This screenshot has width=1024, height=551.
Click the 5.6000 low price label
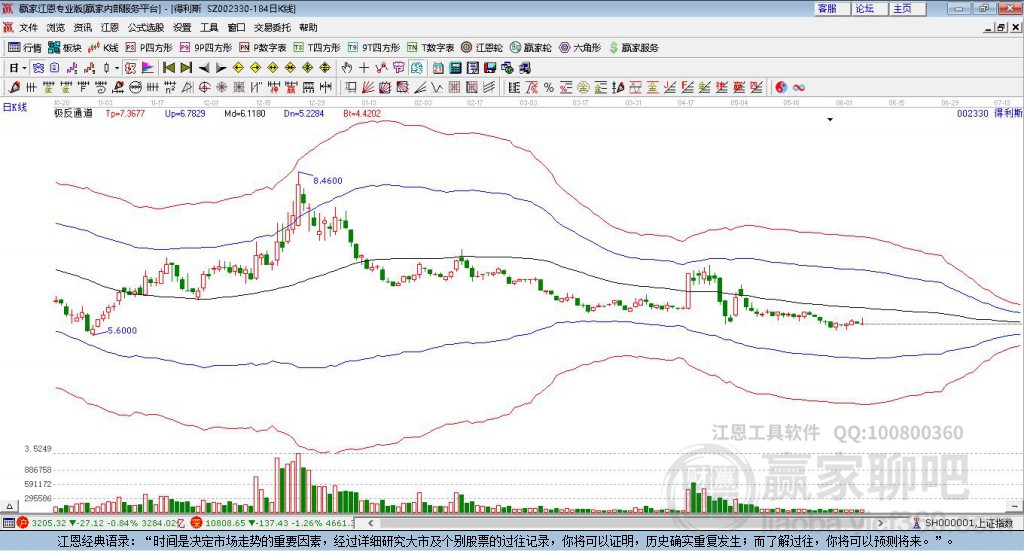[x=122, y=330]
